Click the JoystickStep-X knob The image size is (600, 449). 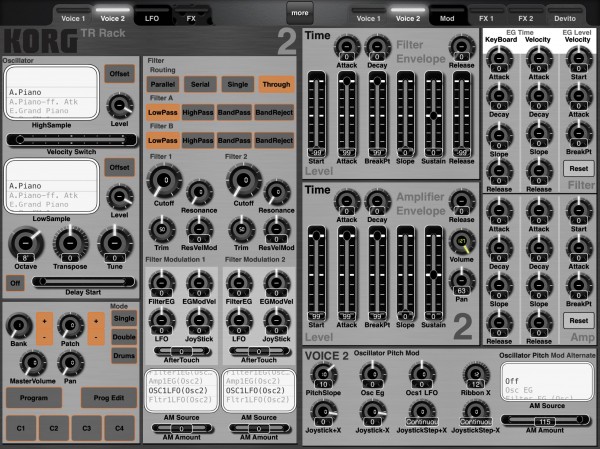click(x=476, y=412)
